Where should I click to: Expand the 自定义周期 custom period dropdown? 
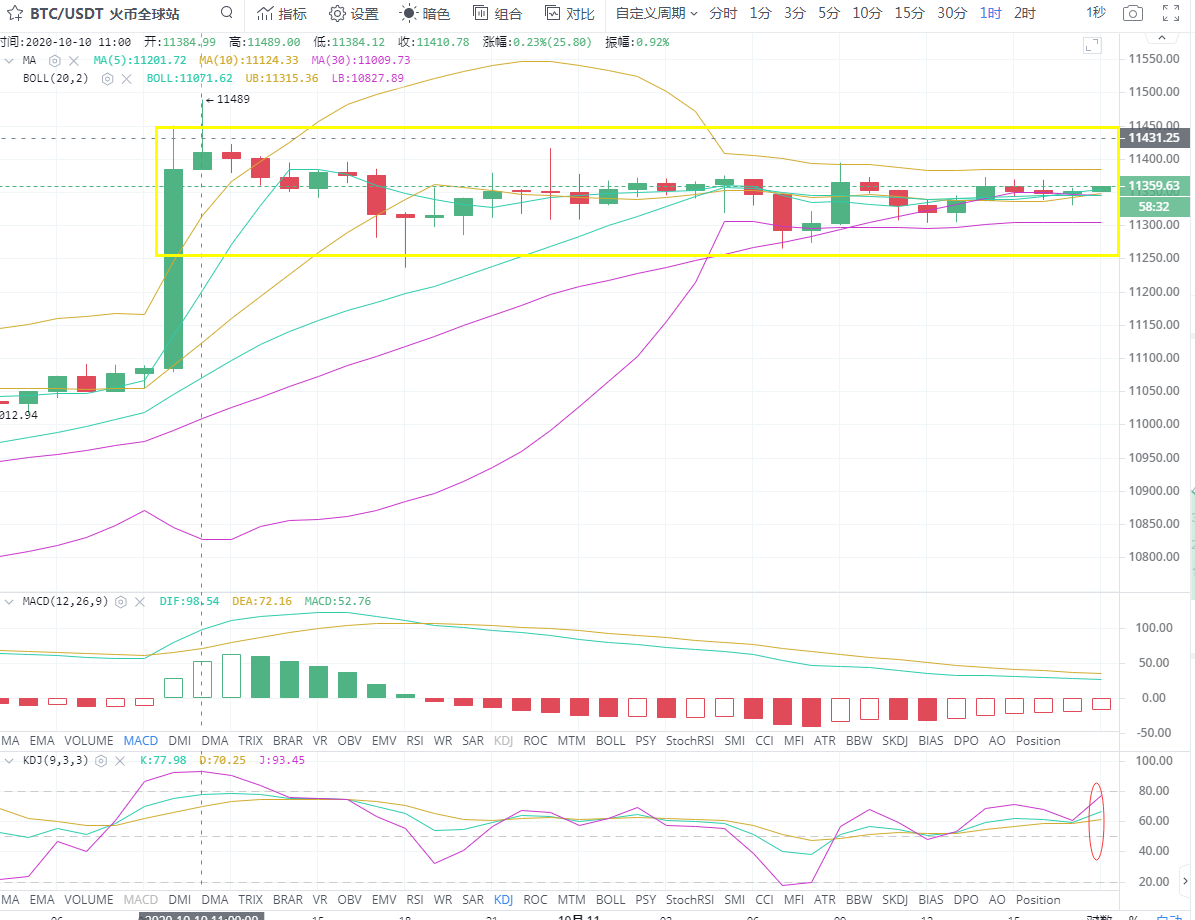coord(656,13)
